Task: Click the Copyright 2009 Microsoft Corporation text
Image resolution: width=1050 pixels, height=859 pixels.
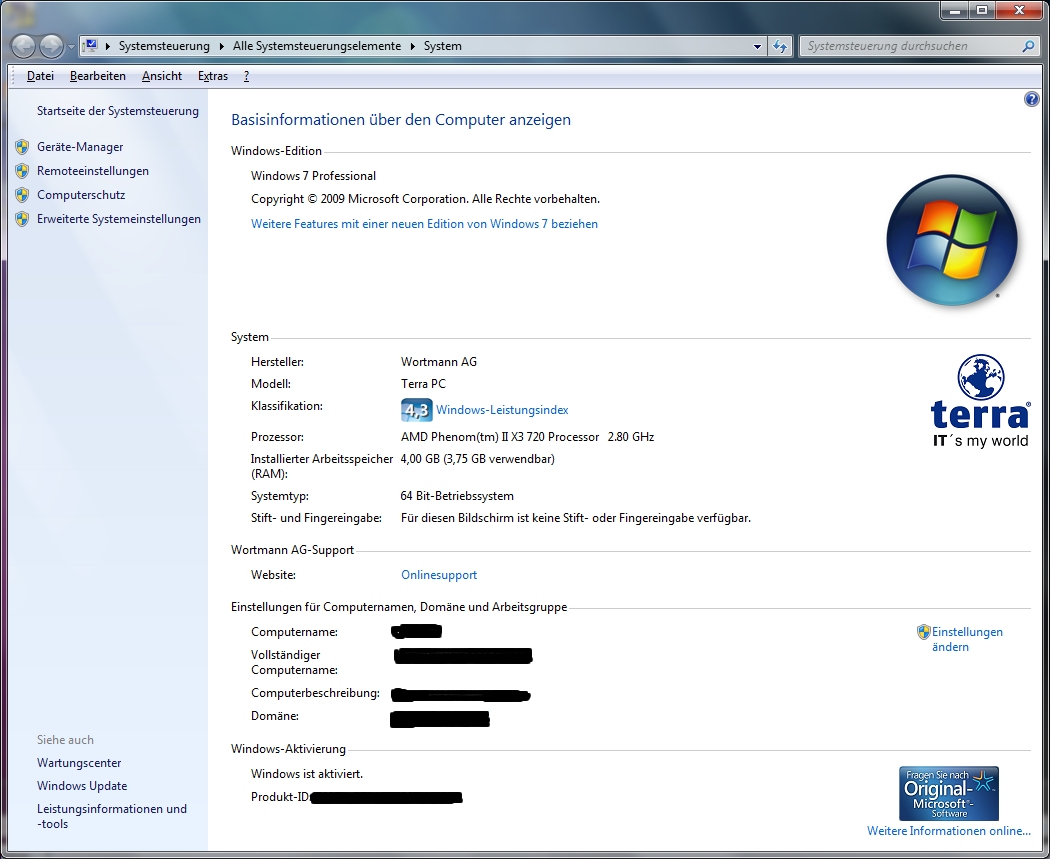Action: [425, 199]
